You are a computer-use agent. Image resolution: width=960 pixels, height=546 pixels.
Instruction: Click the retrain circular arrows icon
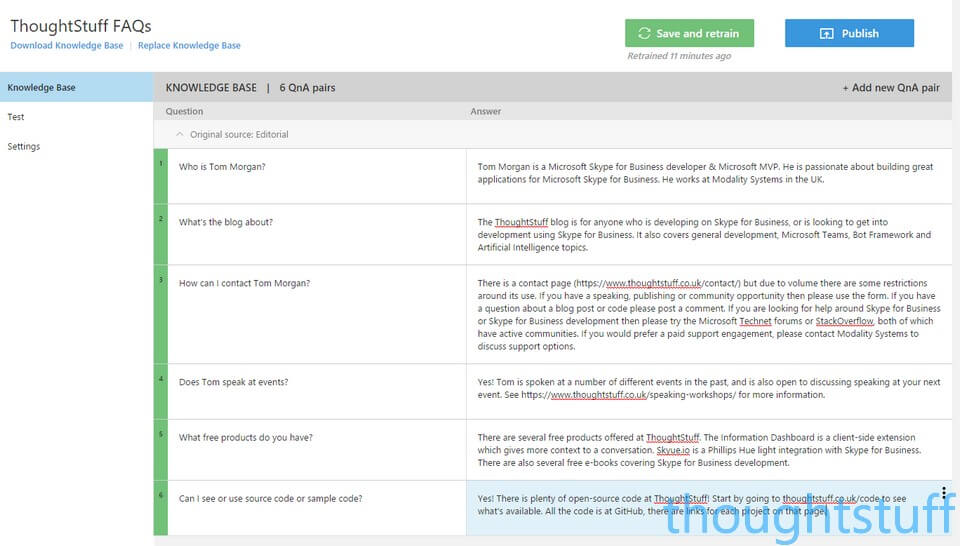[644, 33]
